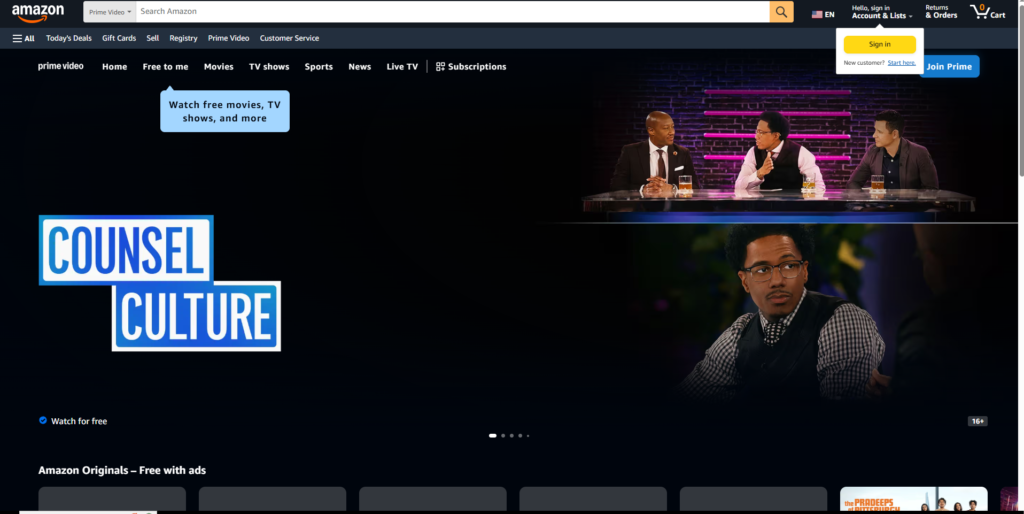Screen dimensions: 1024x514
Task: Click the Amazon logo
Action: (38, 12)
